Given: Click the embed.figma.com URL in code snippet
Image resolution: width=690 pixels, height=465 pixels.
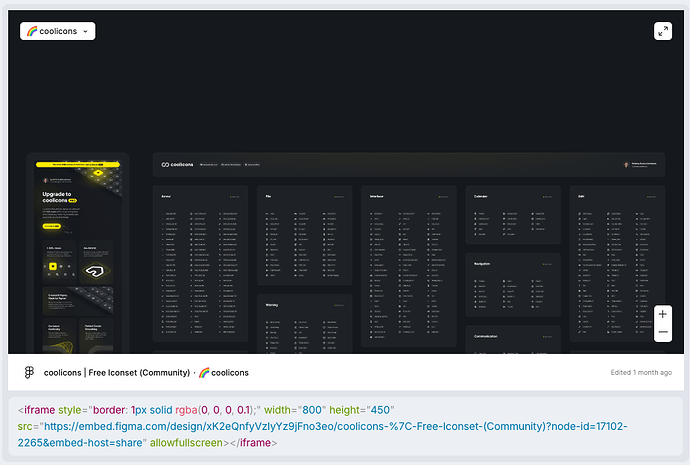Looking at the screenshot, I should click(x=323, y=434).
